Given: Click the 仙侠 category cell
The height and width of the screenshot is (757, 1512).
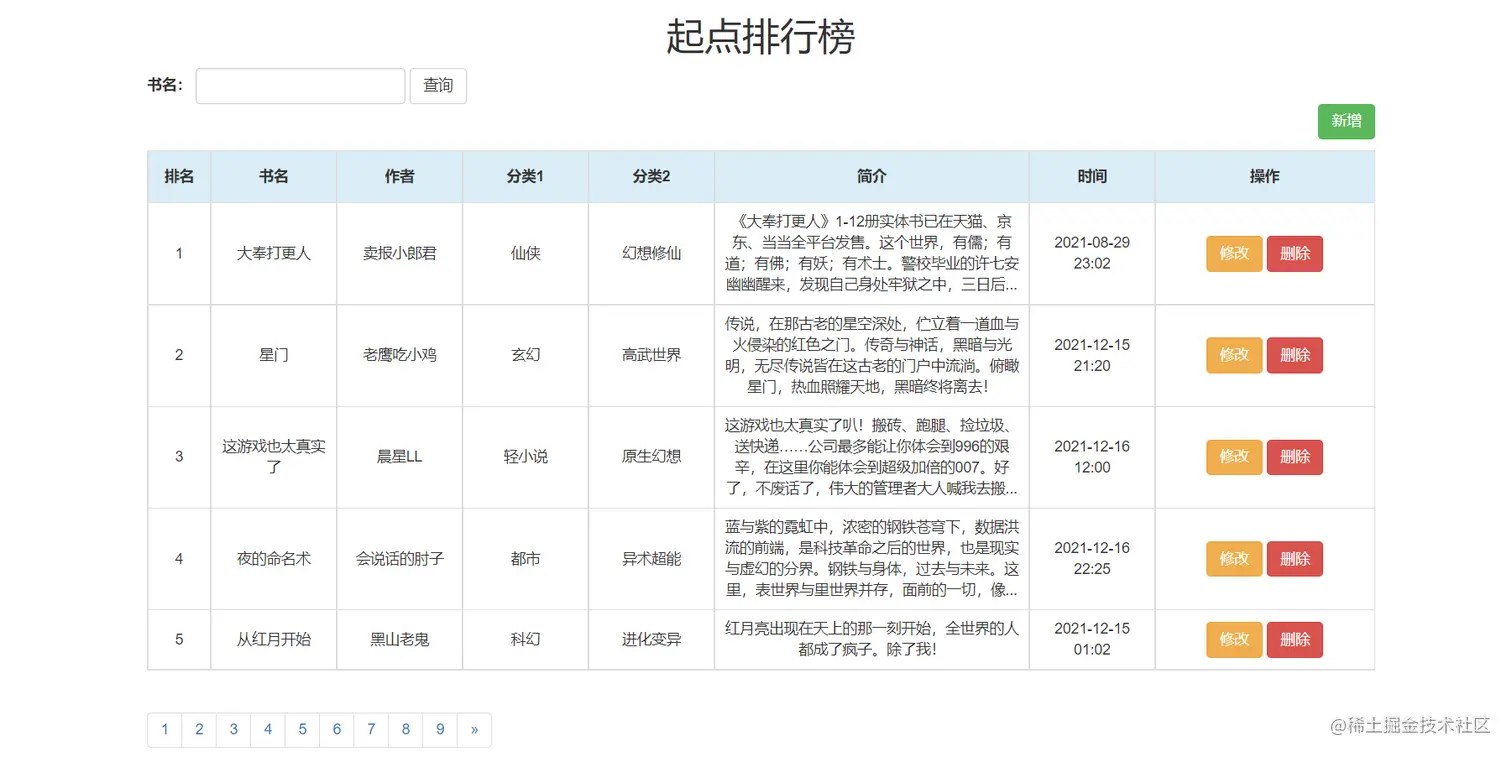Looking at the screenshot, I should click(526, 254).
